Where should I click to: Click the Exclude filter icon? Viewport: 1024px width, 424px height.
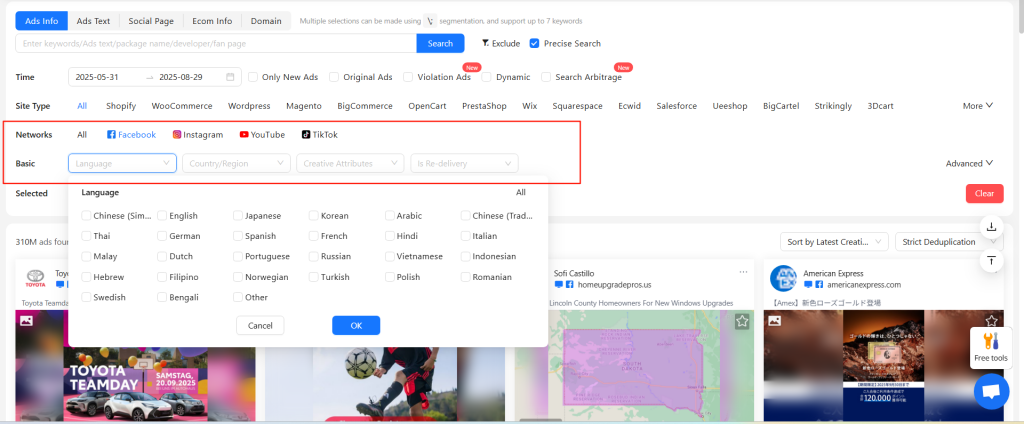(486, 43)
